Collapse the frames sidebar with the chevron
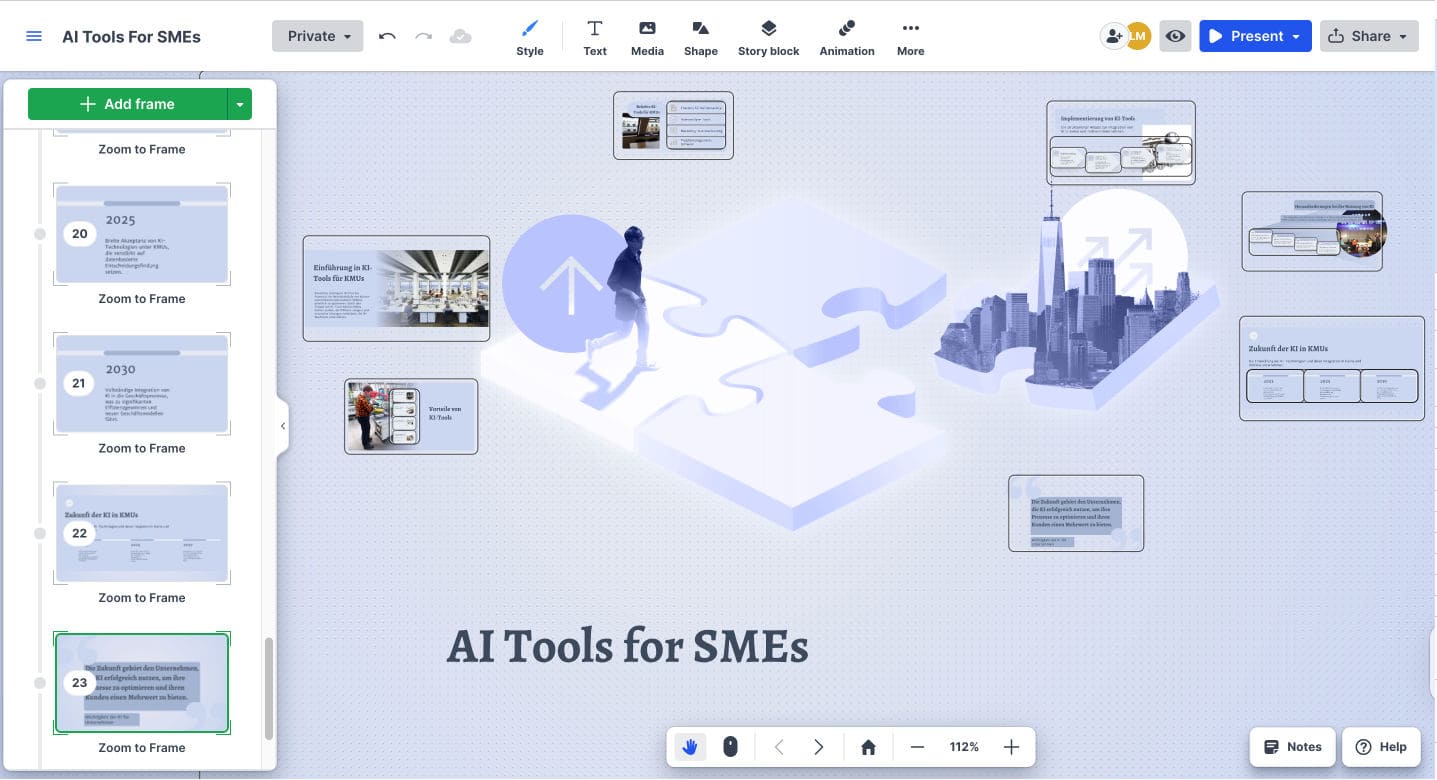 coord(283,425)
